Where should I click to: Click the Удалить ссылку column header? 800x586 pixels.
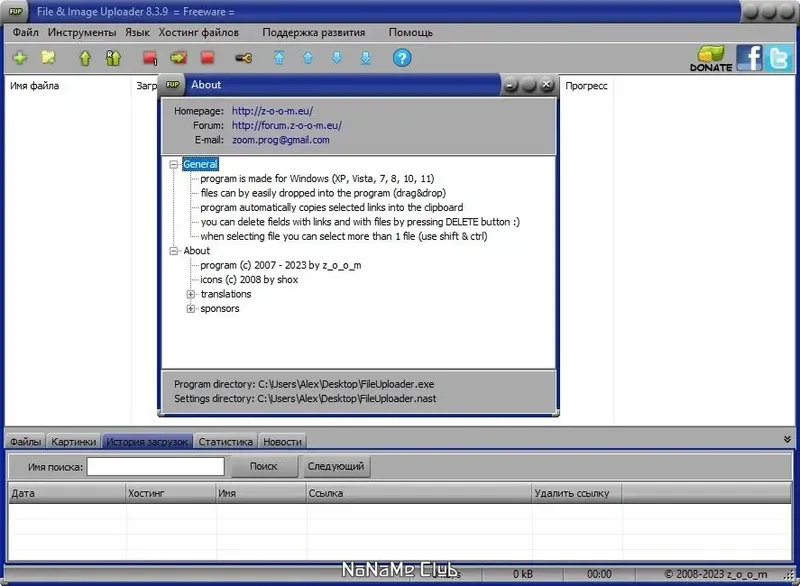[577, 493]
